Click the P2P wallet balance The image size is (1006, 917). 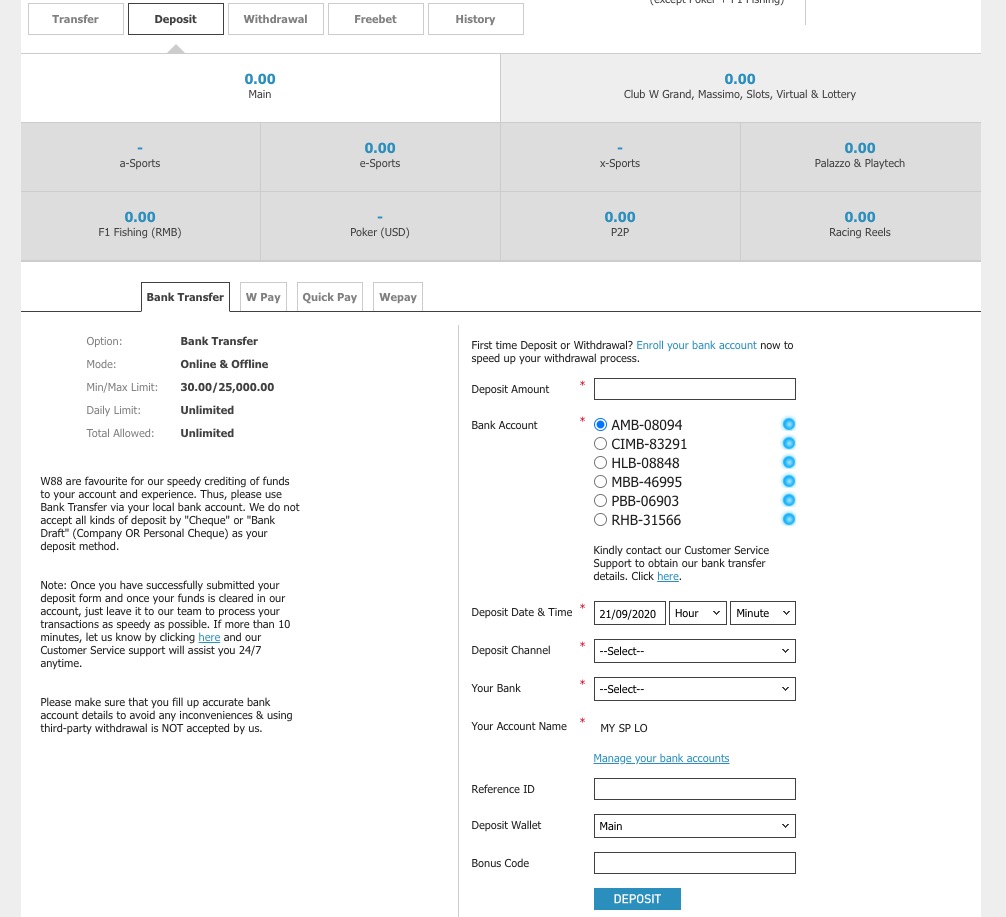[620, 218]
